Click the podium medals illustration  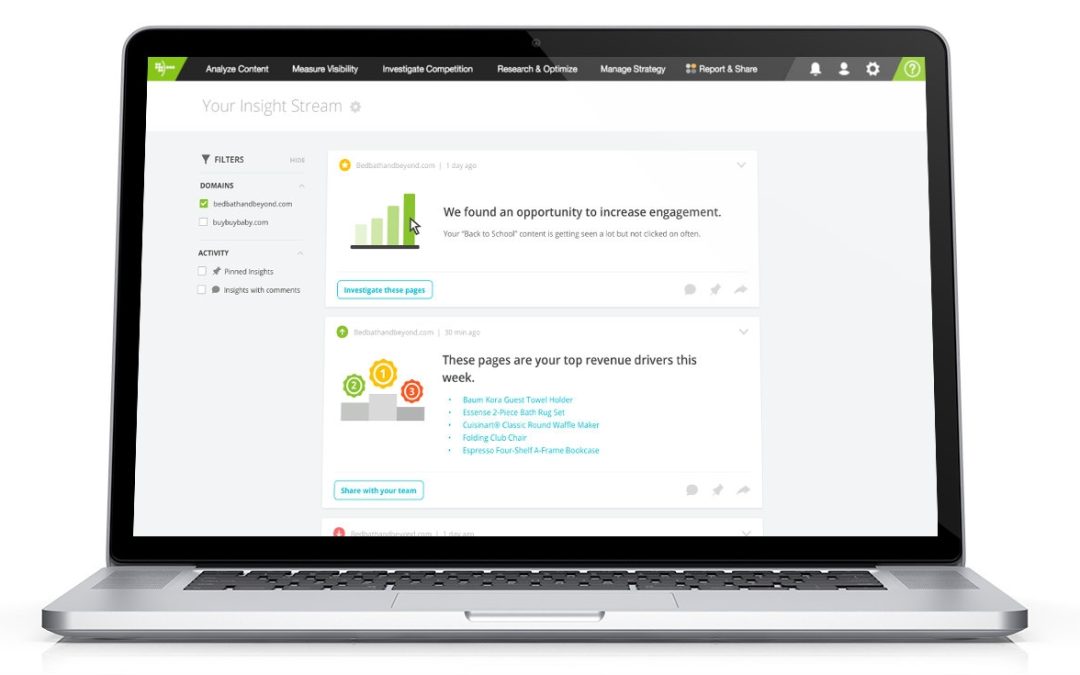click(x=383, y=390)
